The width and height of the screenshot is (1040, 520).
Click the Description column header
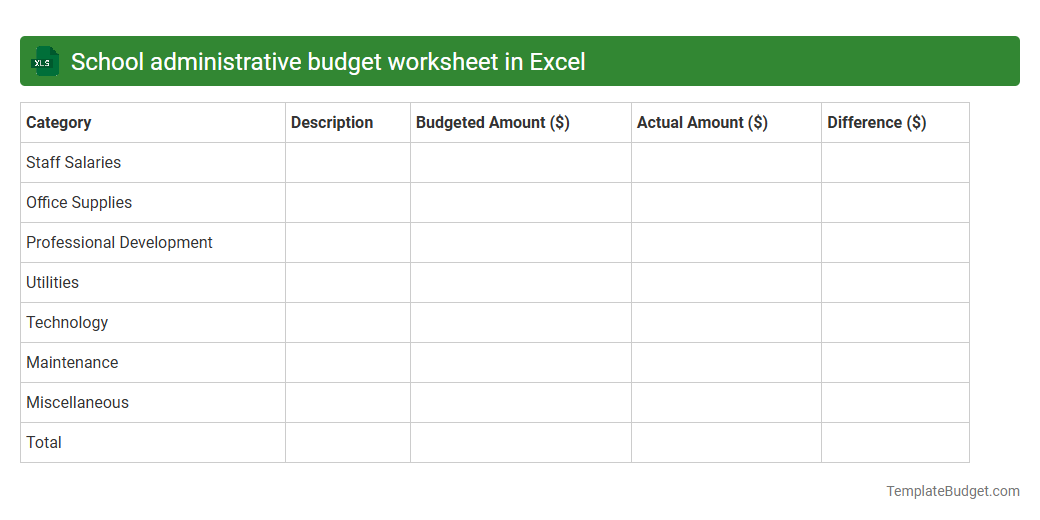pos(348,123)
